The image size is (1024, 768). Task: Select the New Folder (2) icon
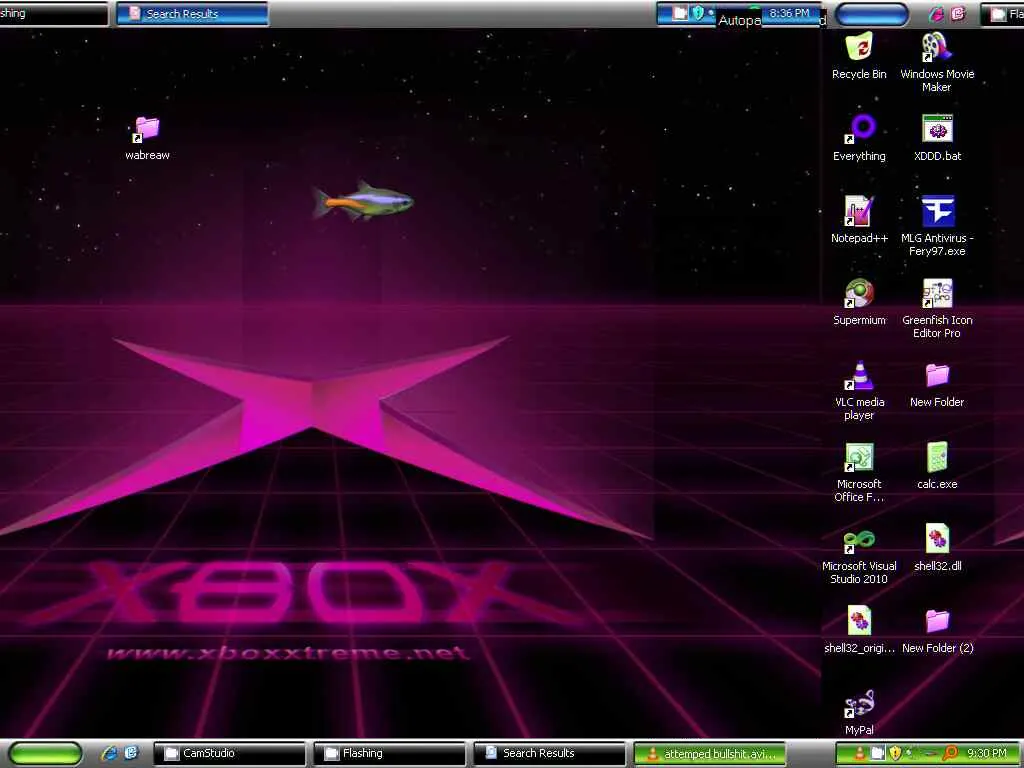[x=937, y=630]
